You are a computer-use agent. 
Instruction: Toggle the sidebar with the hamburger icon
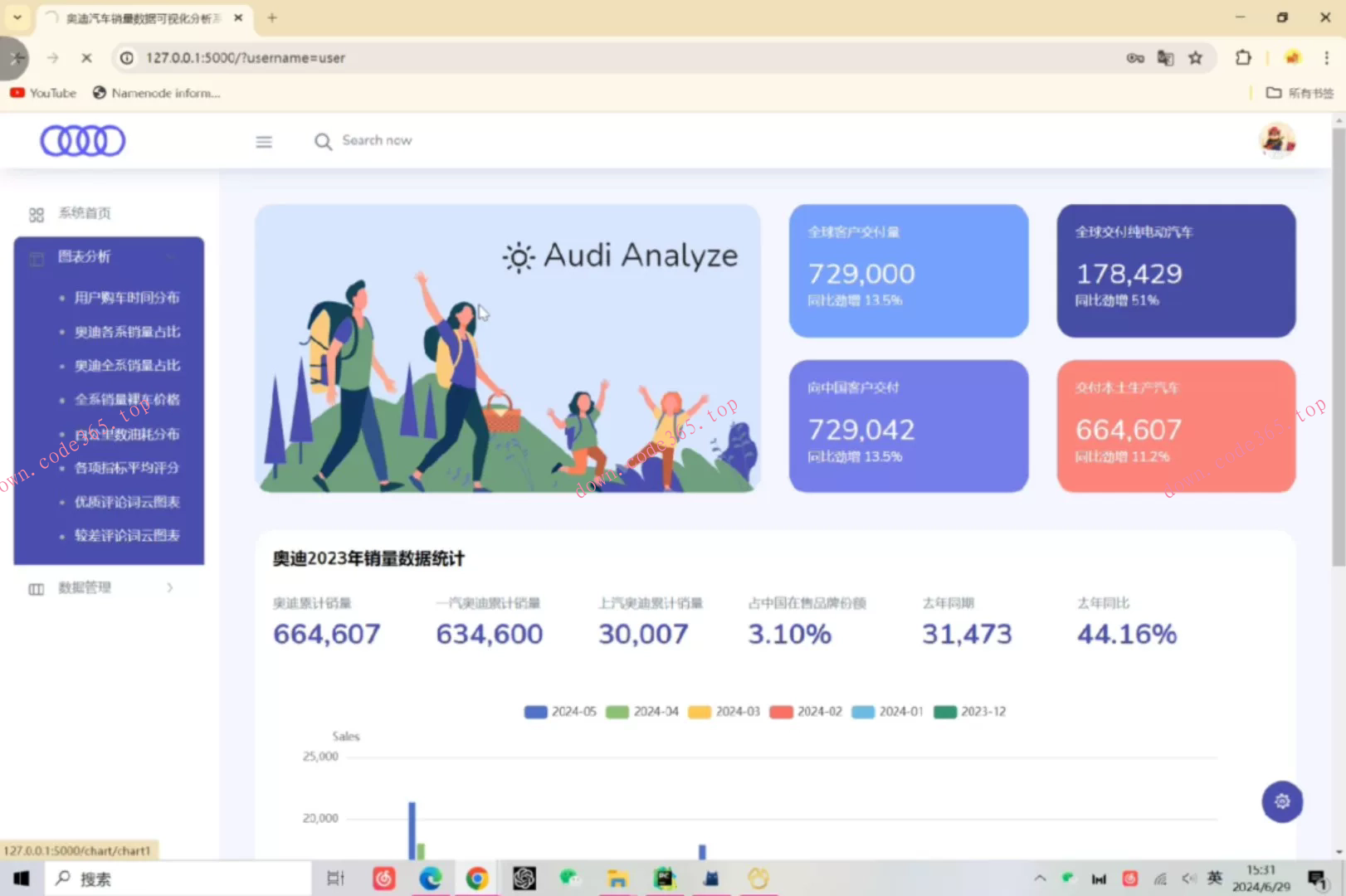point(264,141)
